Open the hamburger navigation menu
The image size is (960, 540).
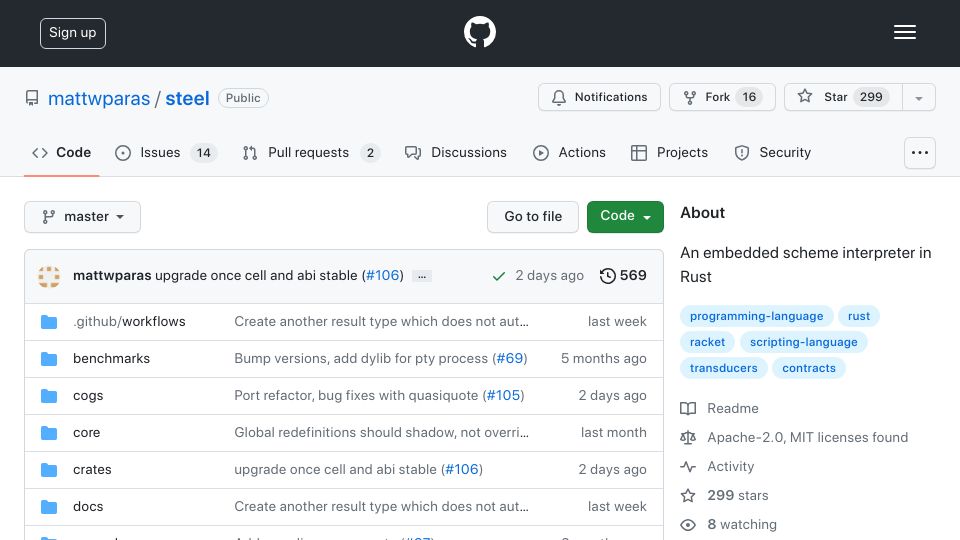[904, 32]
